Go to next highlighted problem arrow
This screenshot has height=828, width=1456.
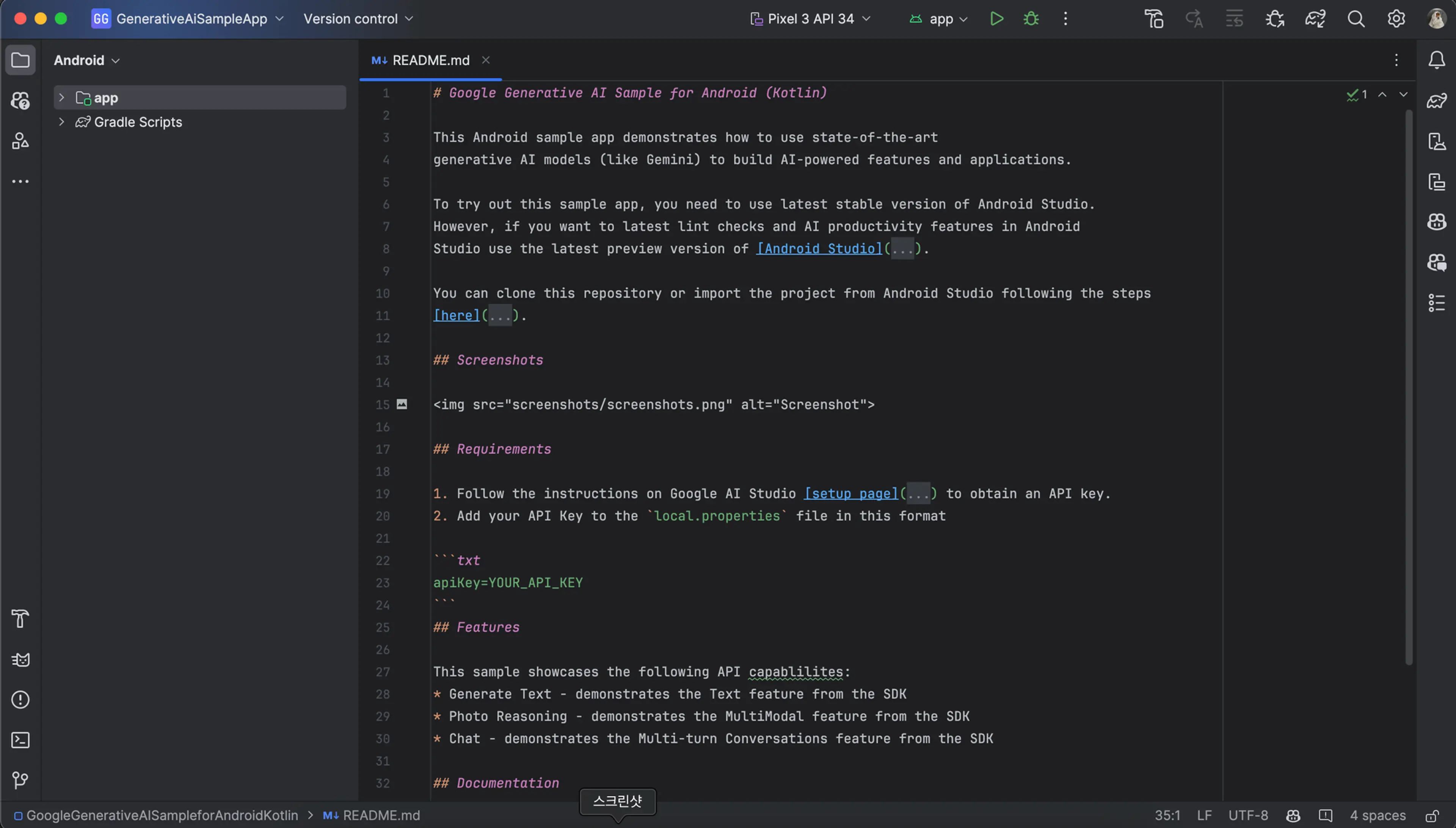(x=1404, y=94)
